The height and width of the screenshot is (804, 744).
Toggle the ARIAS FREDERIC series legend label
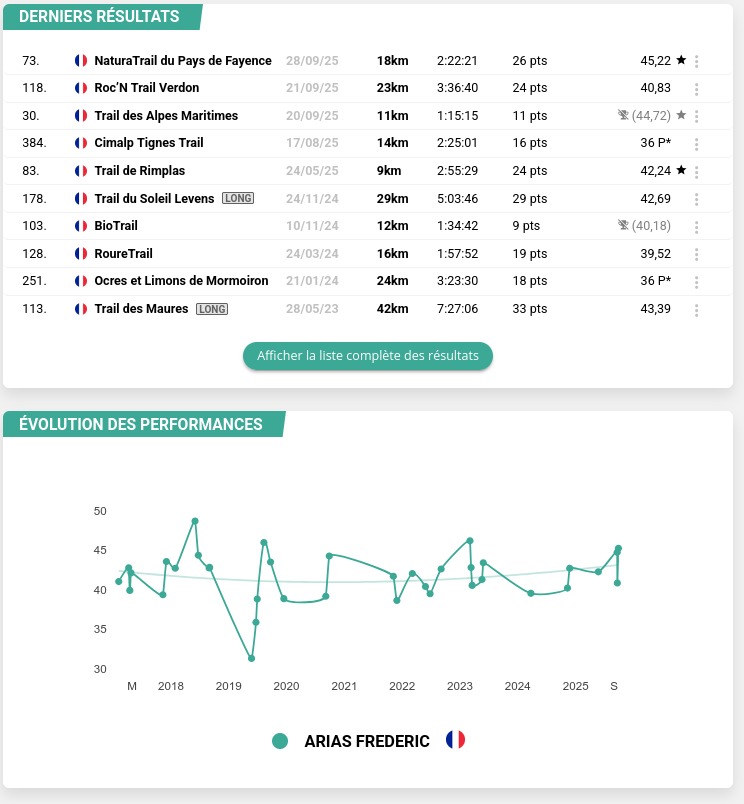367,741
